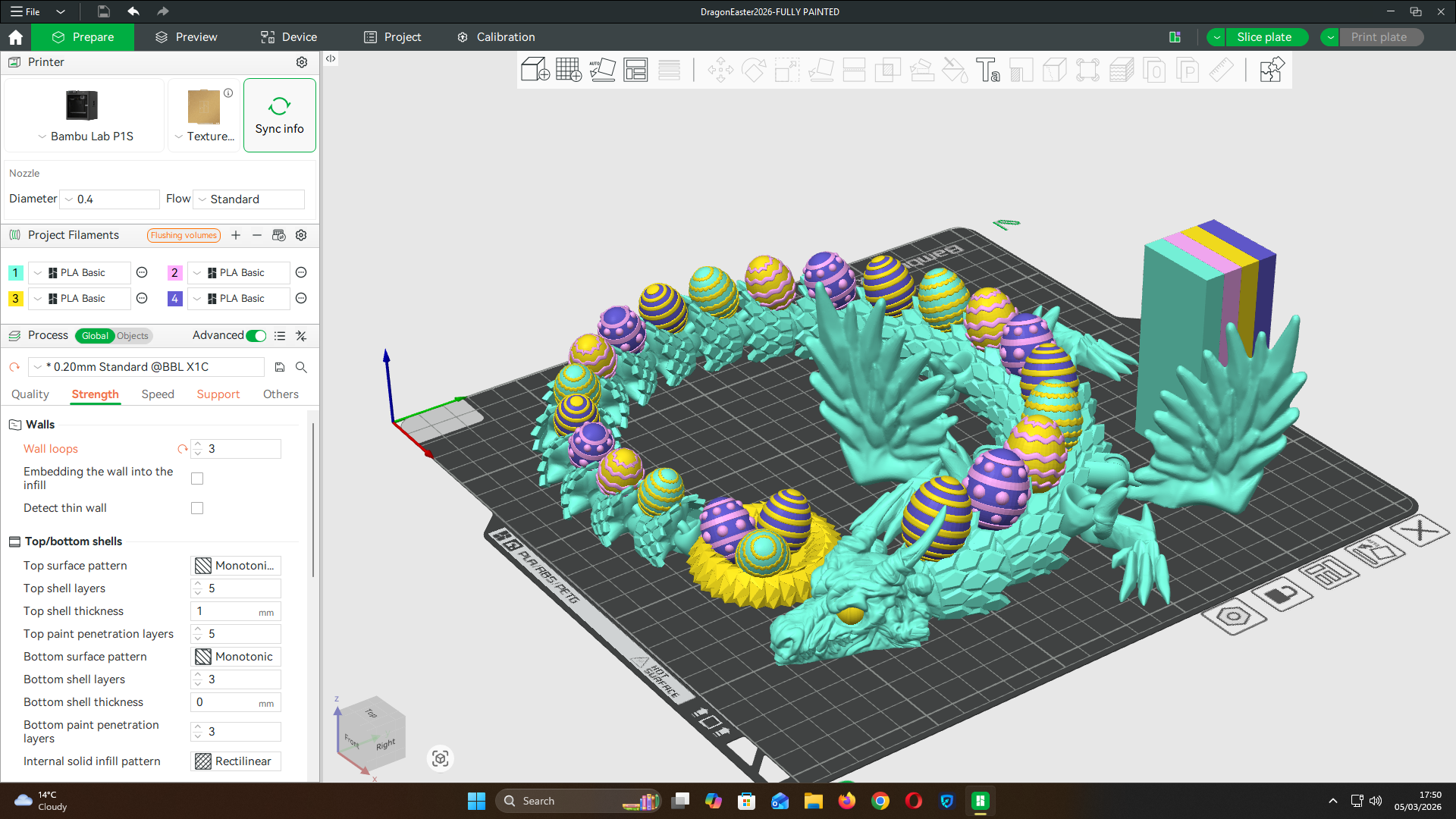Compare presets icon in Process header

point(301,335)
